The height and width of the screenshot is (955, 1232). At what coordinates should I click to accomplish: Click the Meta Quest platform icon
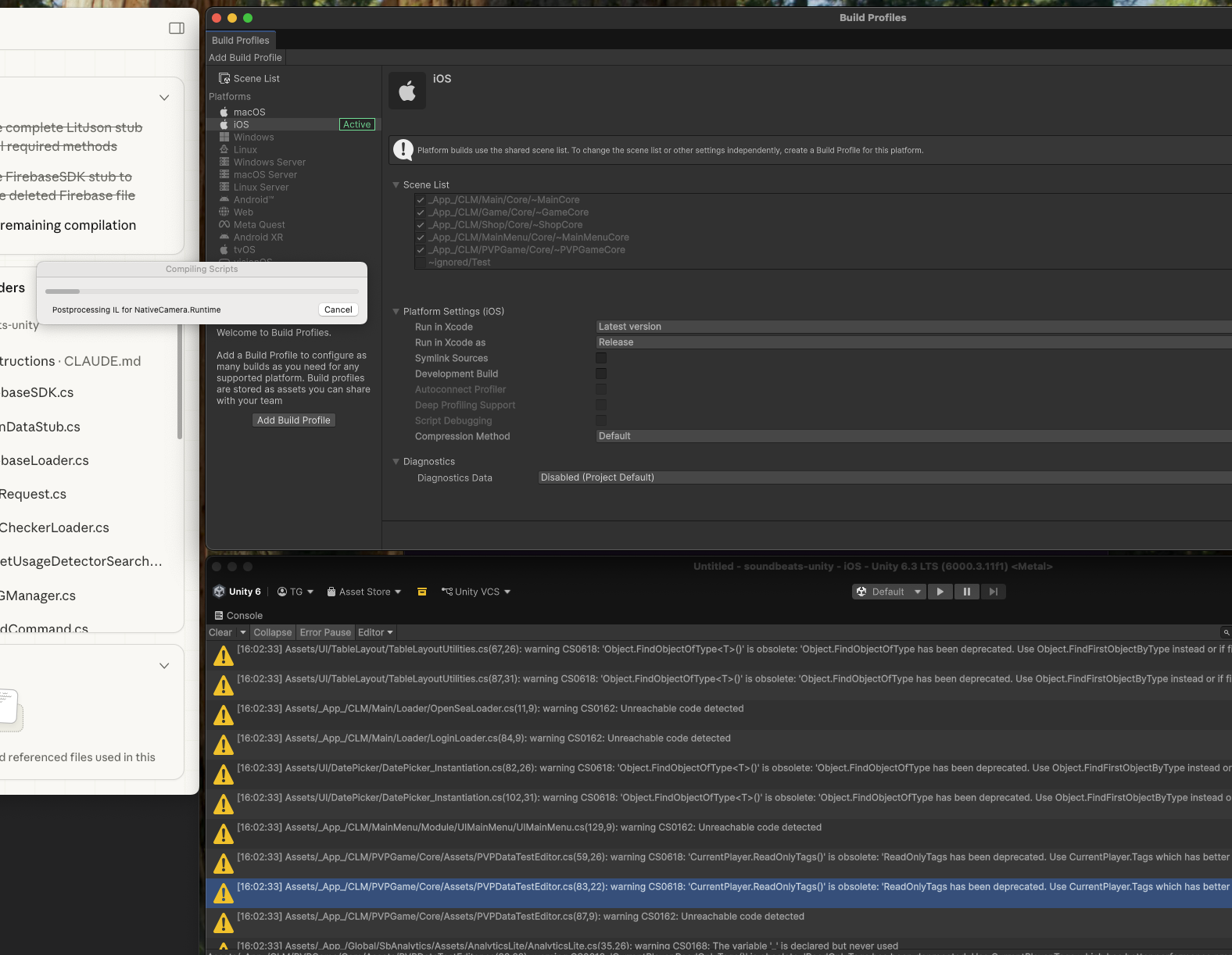pos(224,224)
